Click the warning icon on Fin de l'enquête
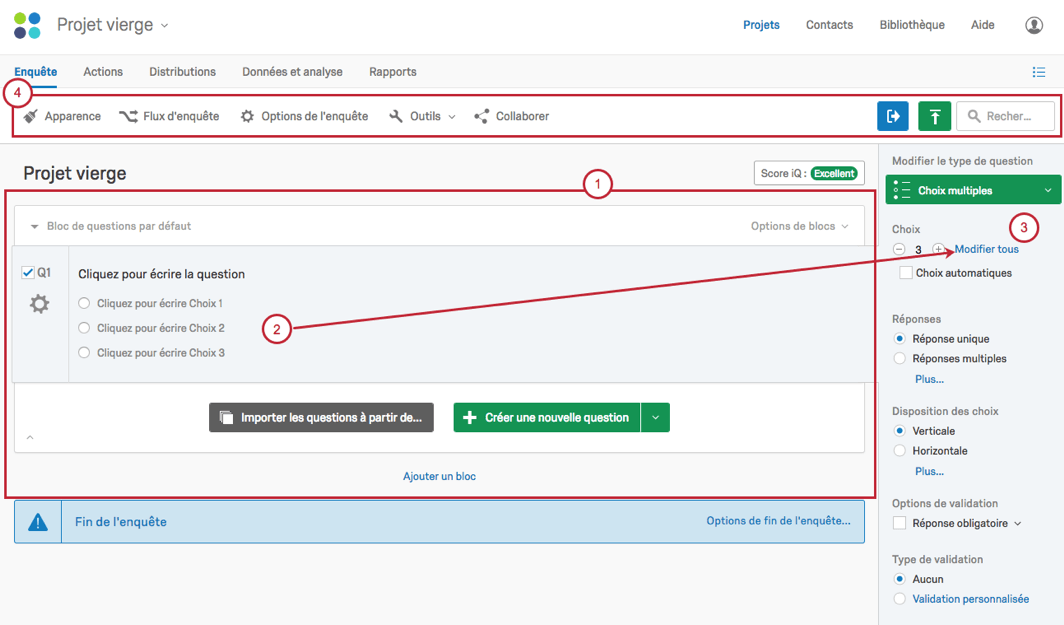The image size is (1064, 625). click(38, 522)
